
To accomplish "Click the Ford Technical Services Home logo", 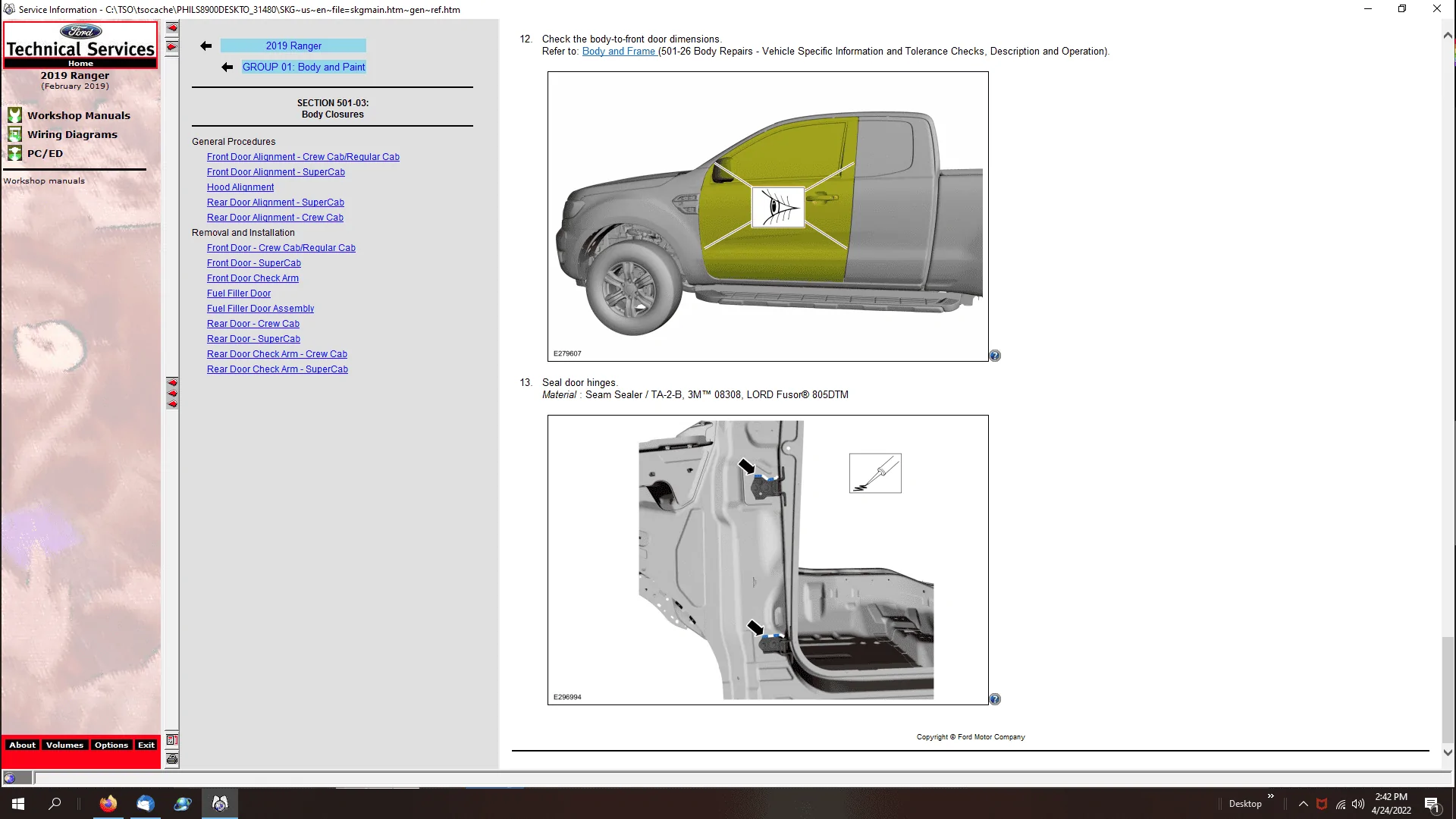I will [80, 45].
